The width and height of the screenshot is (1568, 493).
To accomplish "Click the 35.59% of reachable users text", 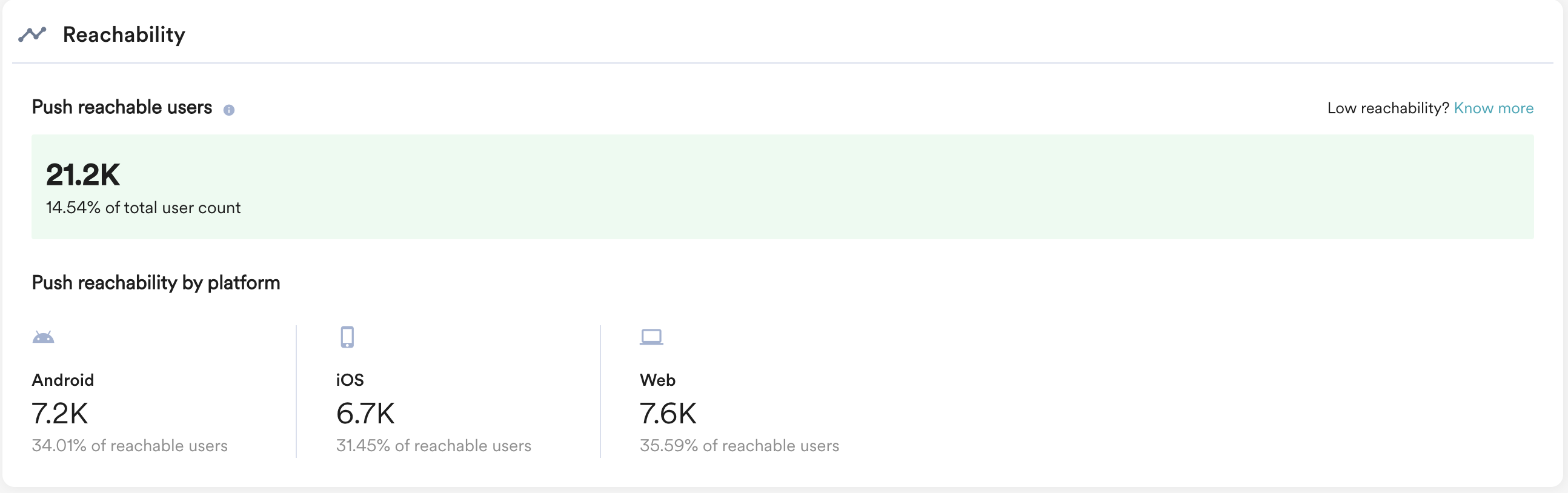I will pyautogui.click(x=739, y=446).
